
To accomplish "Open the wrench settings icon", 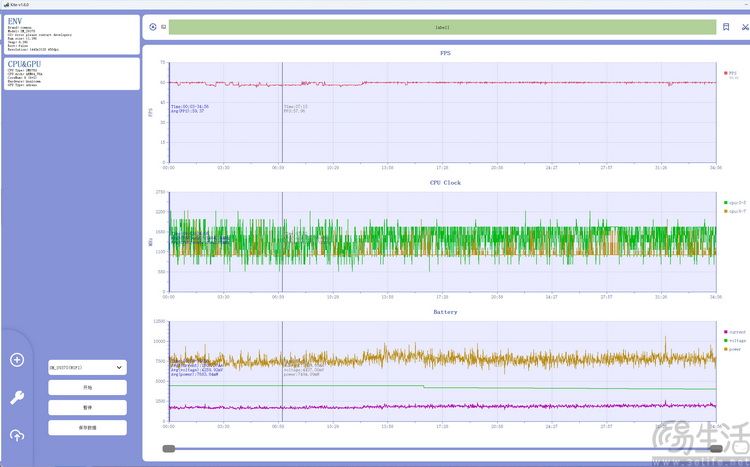I will click(x=17, y=397).
